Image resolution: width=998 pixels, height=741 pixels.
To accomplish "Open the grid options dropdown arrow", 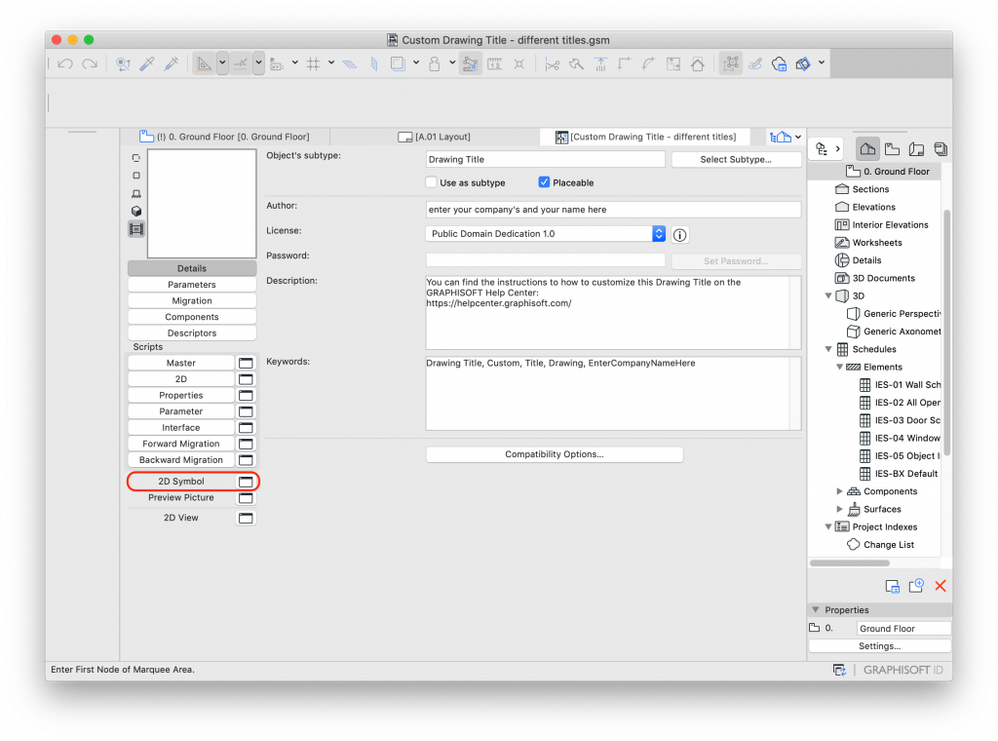I will point(331,62).
